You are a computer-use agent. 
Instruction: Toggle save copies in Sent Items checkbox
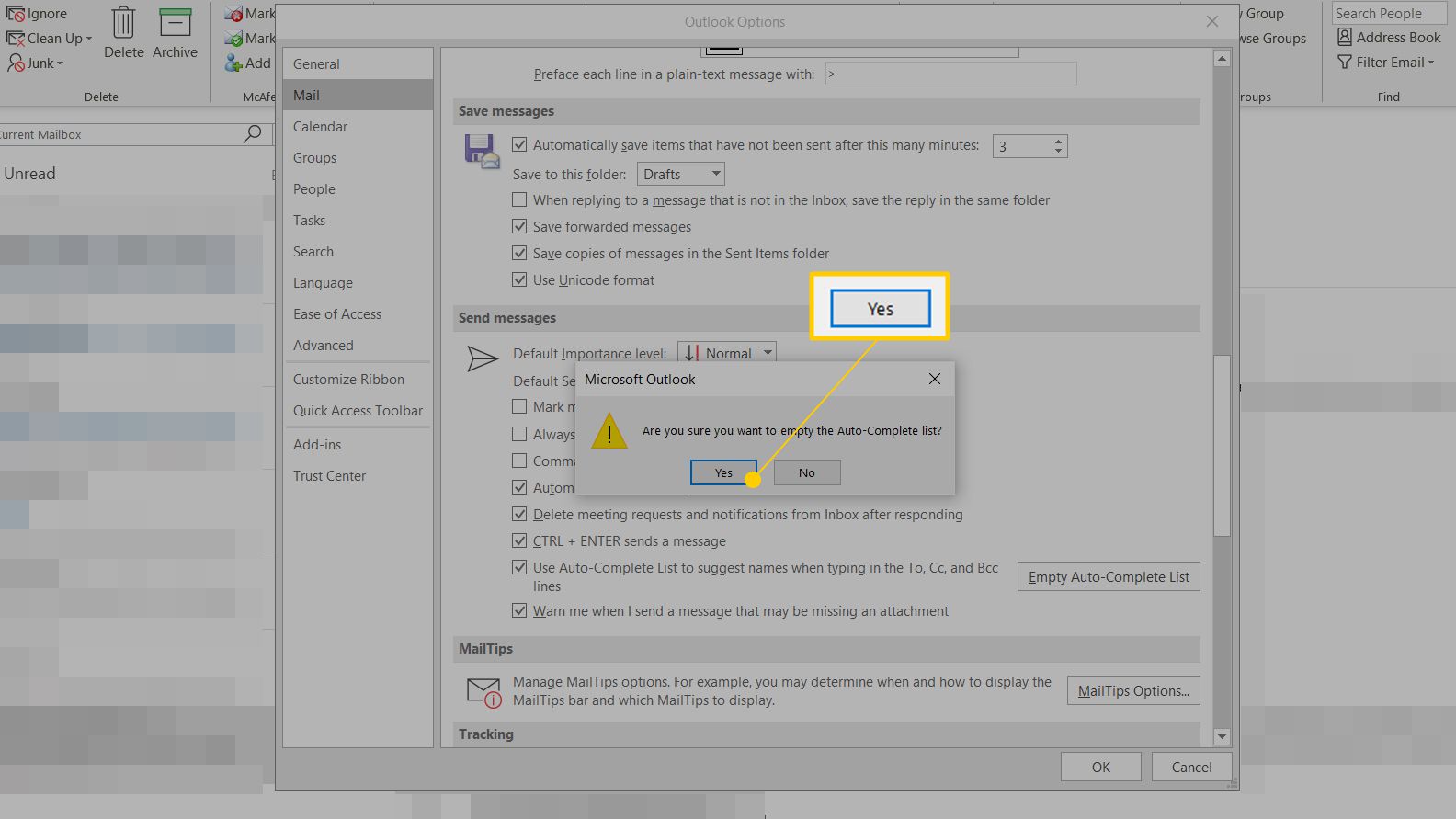(519, 253)
